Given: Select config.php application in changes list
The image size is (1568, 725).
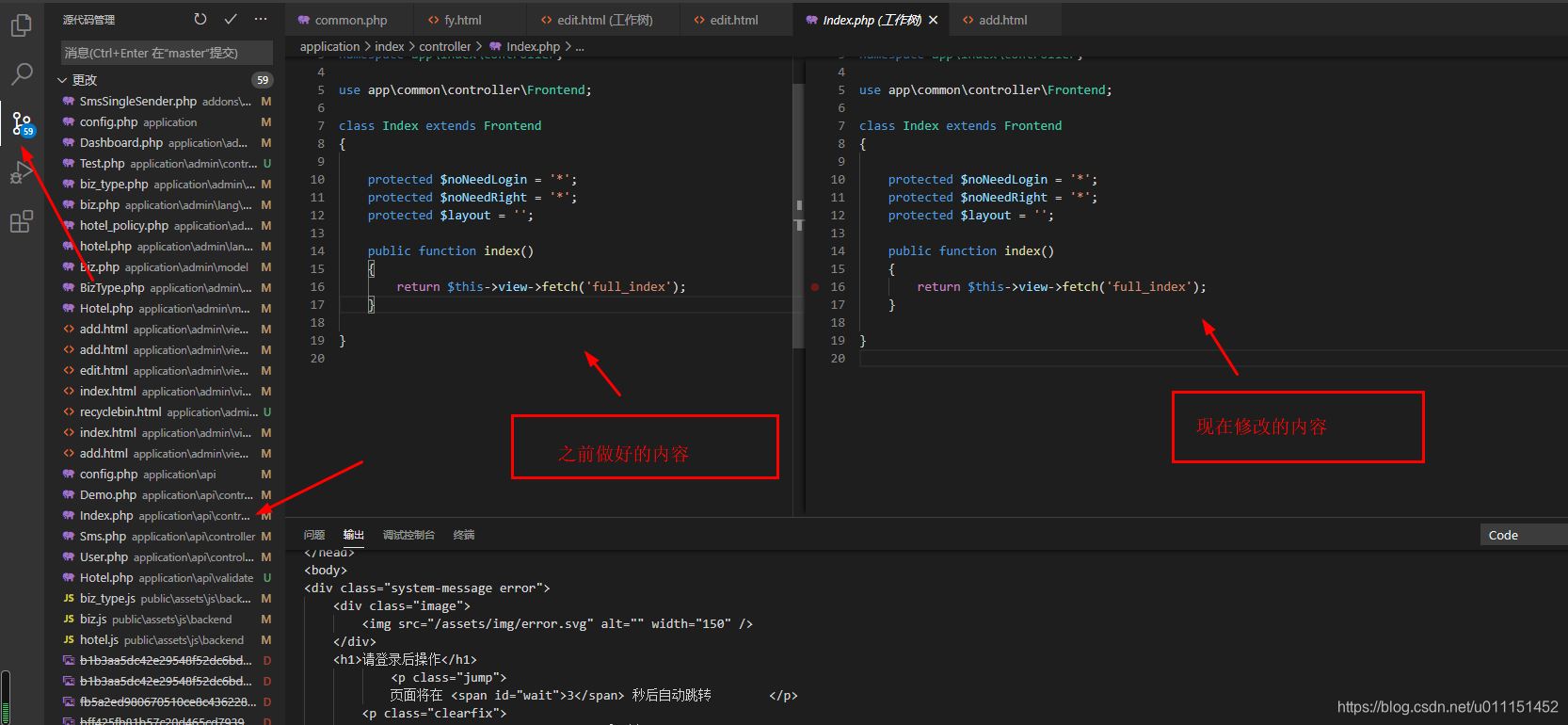Looking at the screenshot, I should 165,122.
